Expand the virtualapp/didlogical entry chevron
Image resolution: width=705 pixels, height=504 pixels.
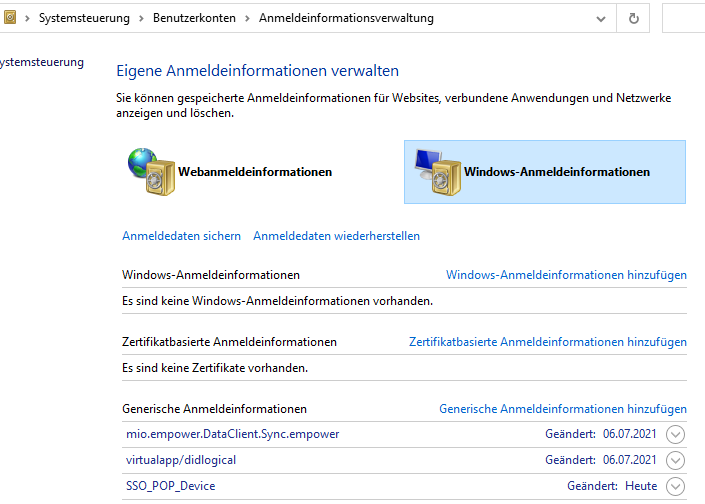coord(675,460)
